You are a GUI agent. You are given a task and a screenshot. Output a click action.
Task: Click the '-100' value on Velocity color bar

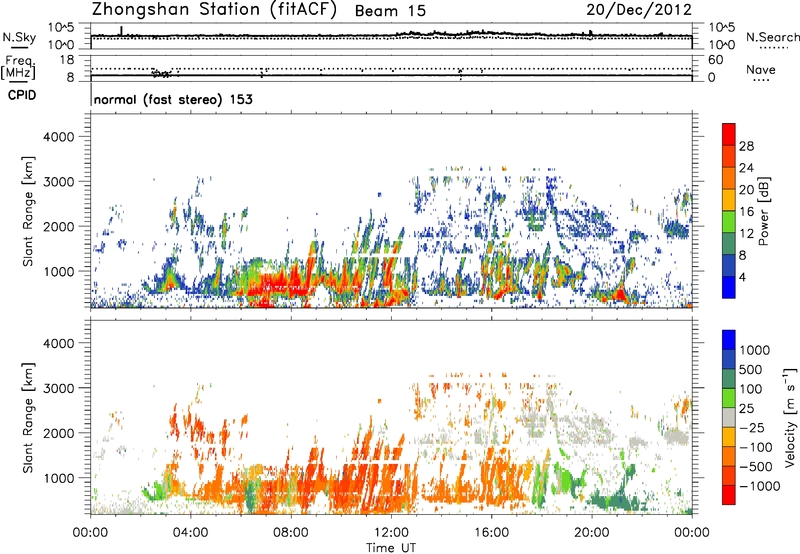click(x=756, y=447)
